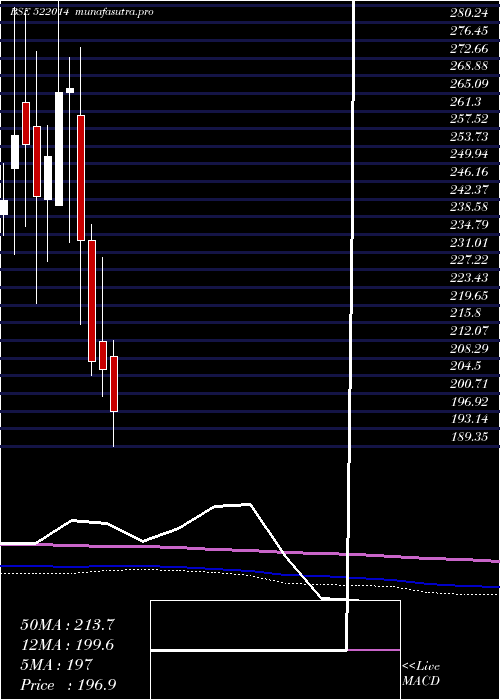Click the Price : 196.9 readout
The image size is (500, 700).
[68, 685]
